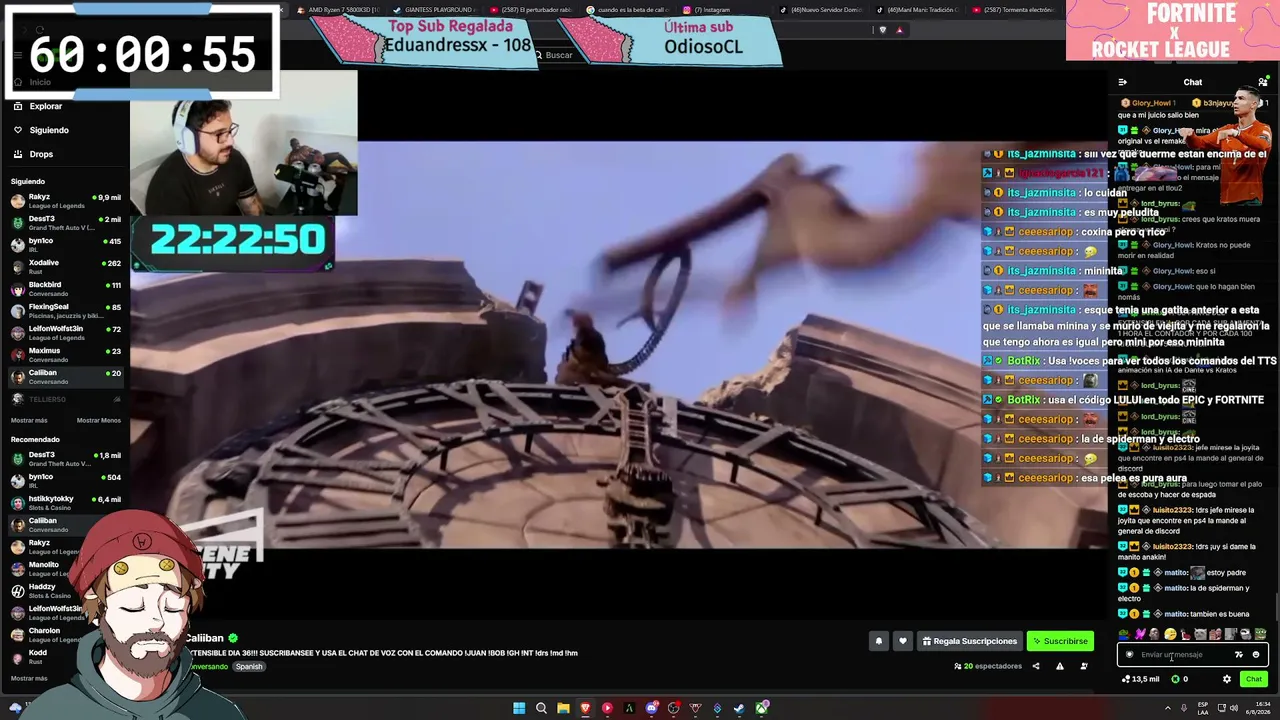This screenshot has height=720, width=1280.
Task: Toggle follow heart button under video
Action: [x=903, y=641]
